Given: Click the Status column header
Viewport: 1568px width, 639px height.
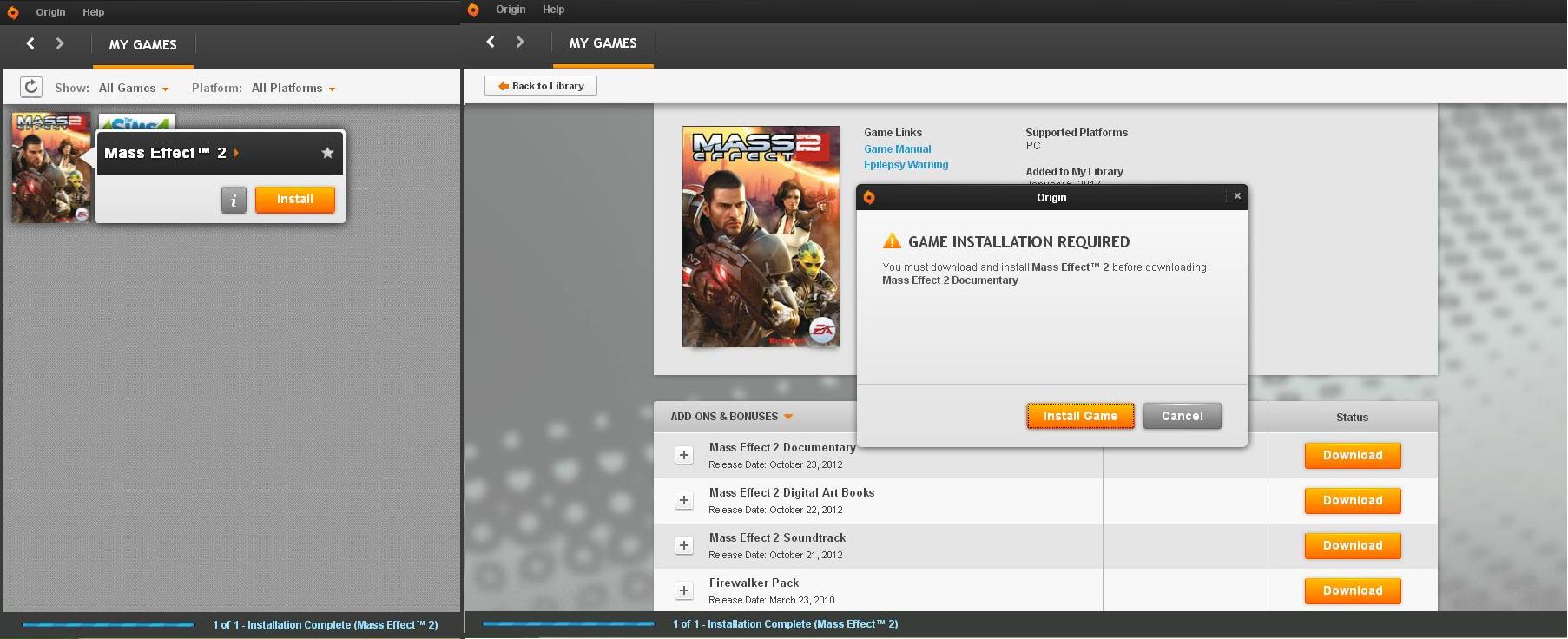Looking at the screenshot, I should point(1352,418).
